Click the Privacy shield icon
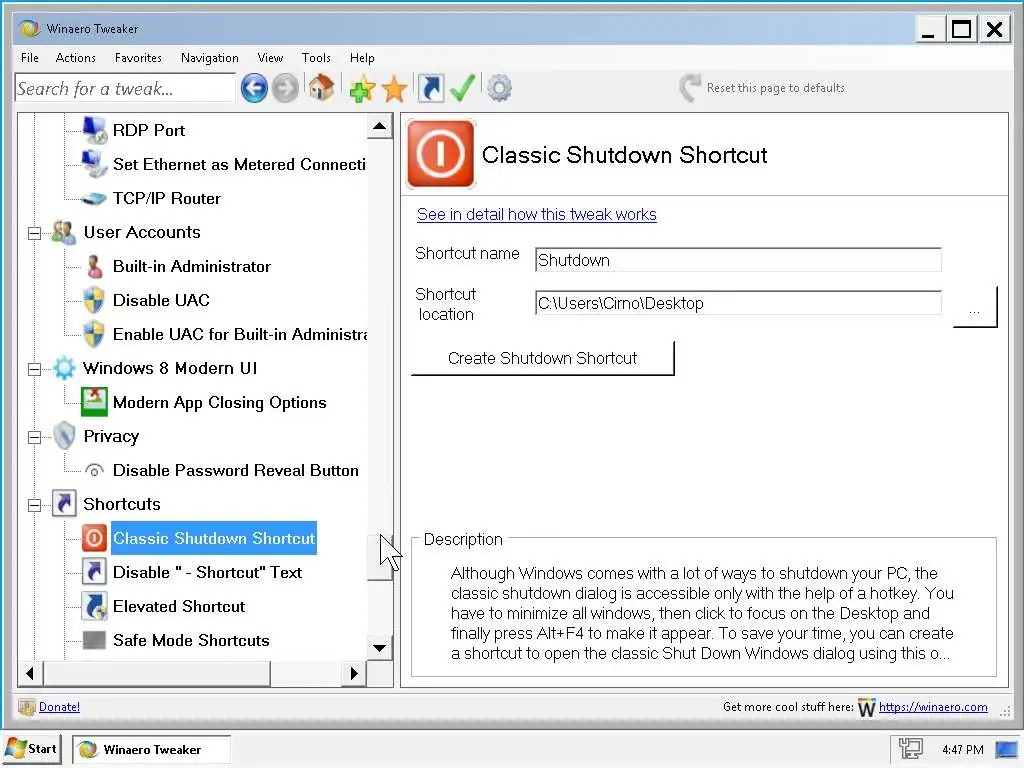The width and height of the screenshot is (1024, 768). click(64, 436)
